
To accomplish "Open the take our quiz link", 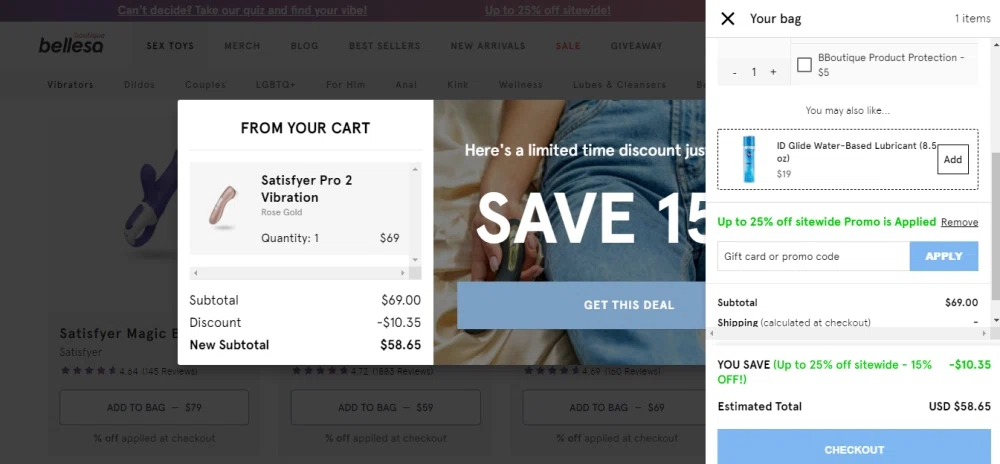I will (242, 11).
